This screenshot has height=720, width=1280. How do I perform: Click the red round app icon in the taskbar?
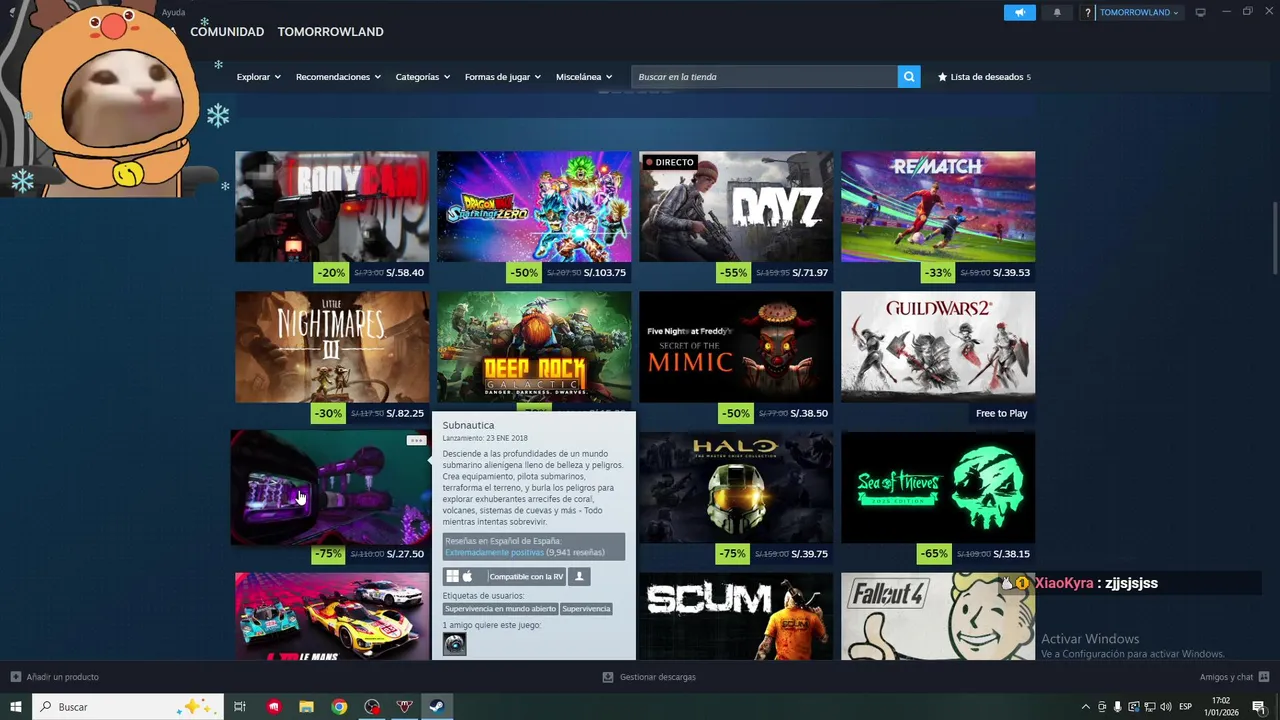point(274,707)
